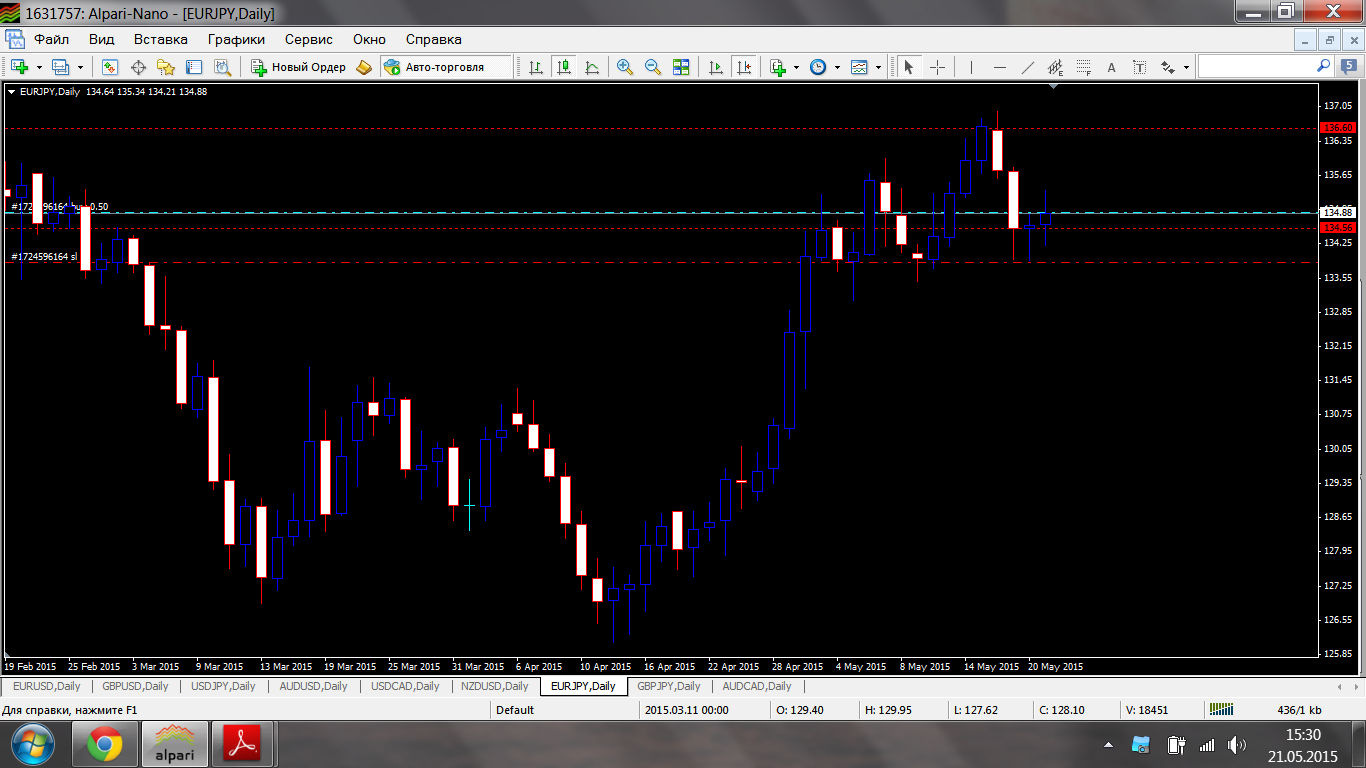Select the crosshair tool
Screen dimensions: 1366x768
coord(937,67)
